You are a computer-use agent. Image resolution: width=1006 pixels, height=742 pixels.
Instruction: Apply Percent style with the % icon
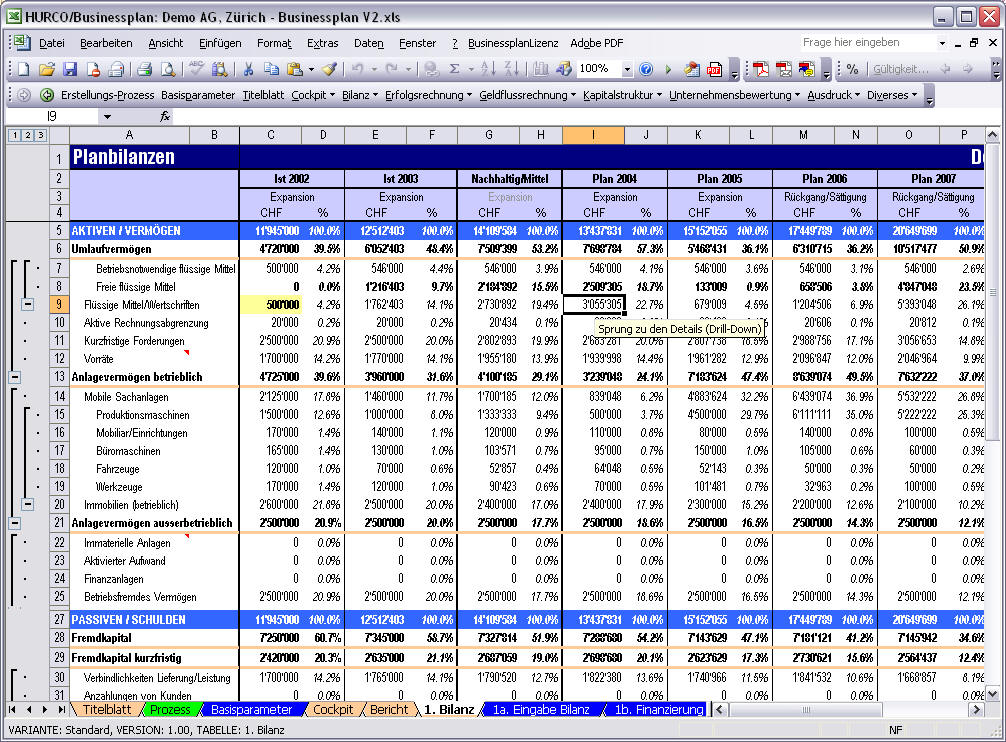coord(853,69)
